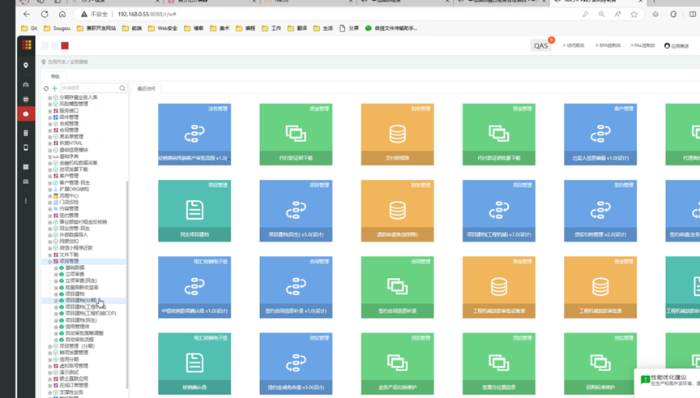The height and width of the screenshot is (398, 700).
Task: Select 立项审查 tree item
Action: pos(75,274)
